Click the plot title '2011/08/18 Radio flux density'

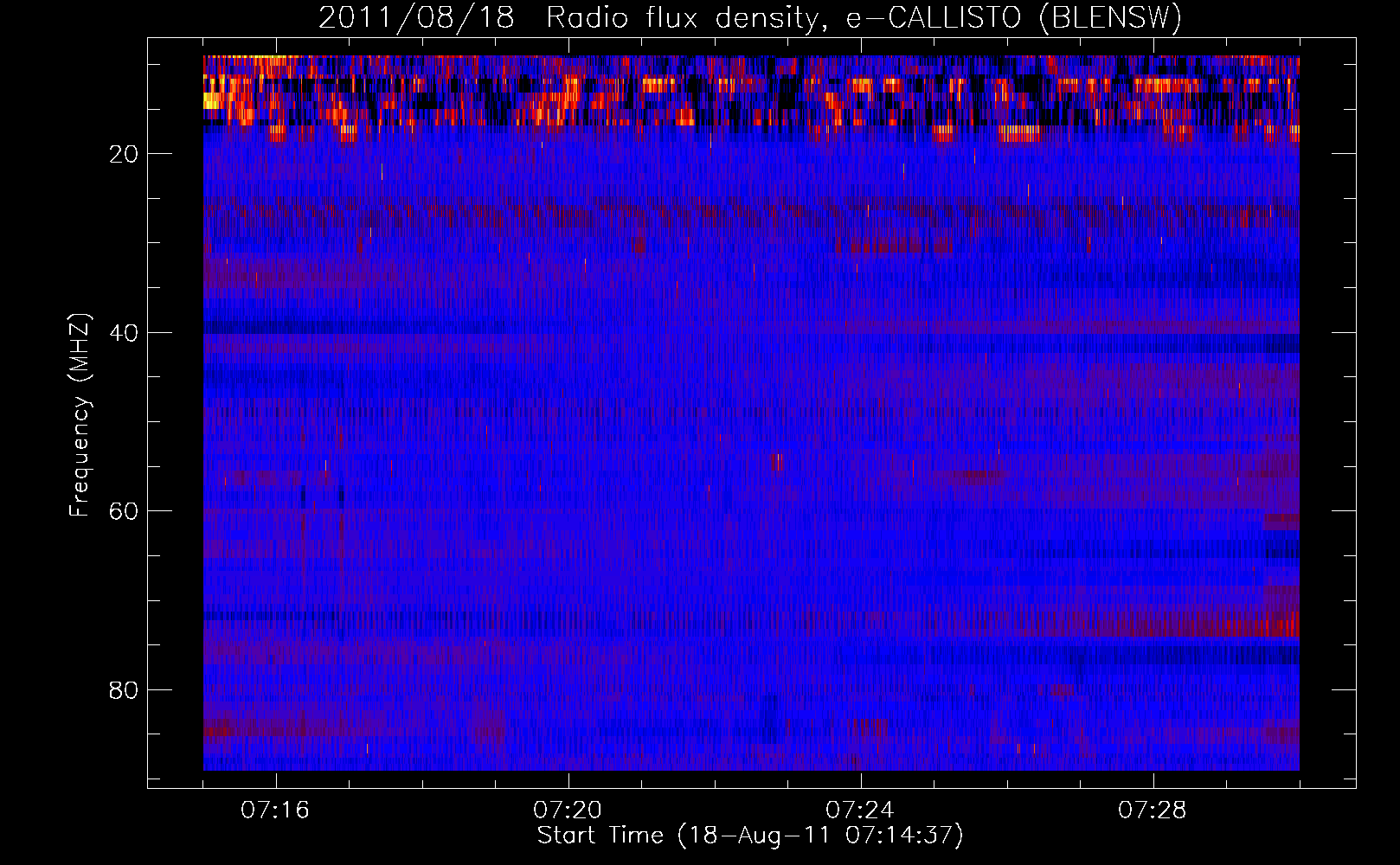[x=750, y=17]
